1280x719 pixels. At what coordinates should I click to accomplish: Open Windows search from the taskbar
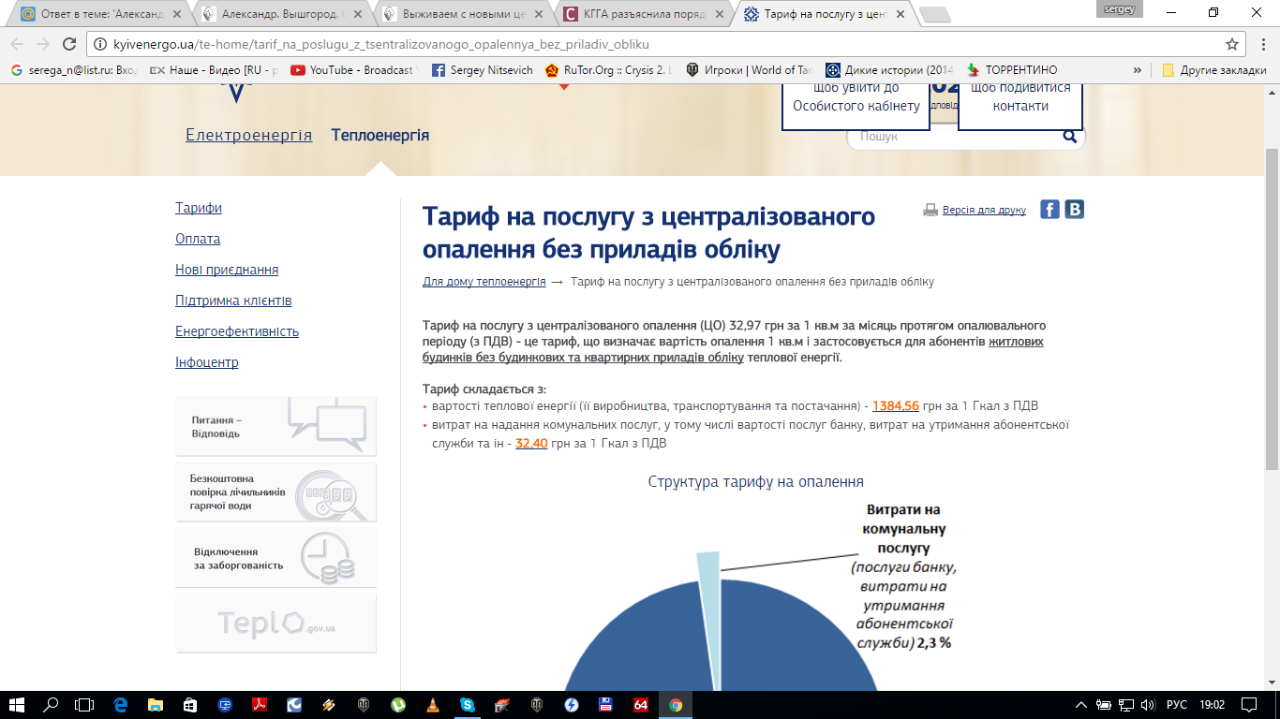click(51, 705)
